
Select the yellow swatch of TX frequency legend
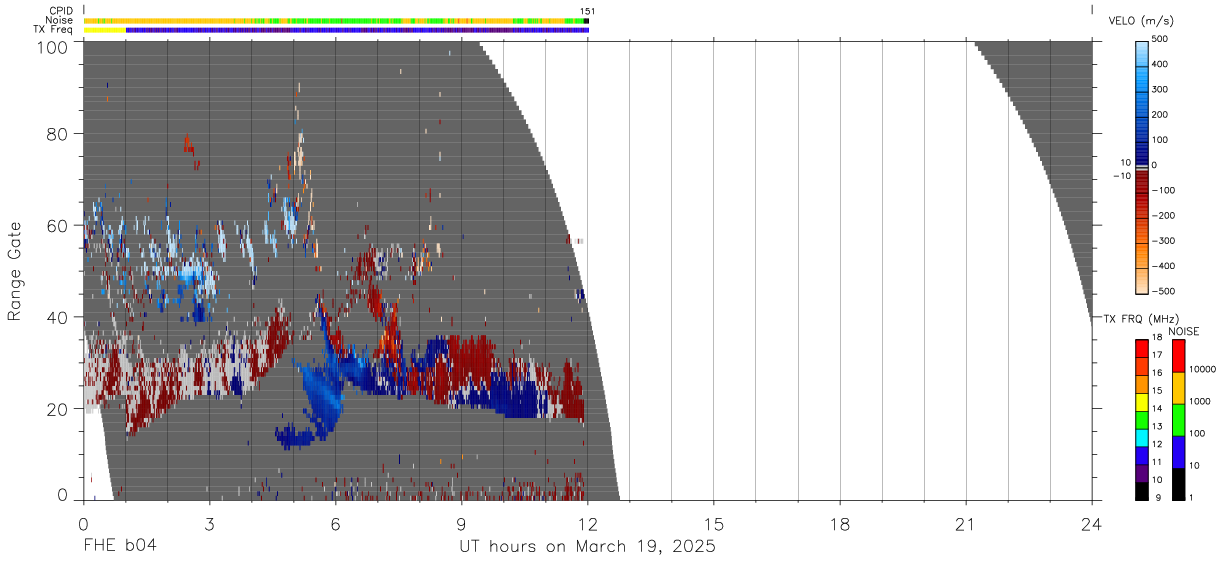point(1142,402)
